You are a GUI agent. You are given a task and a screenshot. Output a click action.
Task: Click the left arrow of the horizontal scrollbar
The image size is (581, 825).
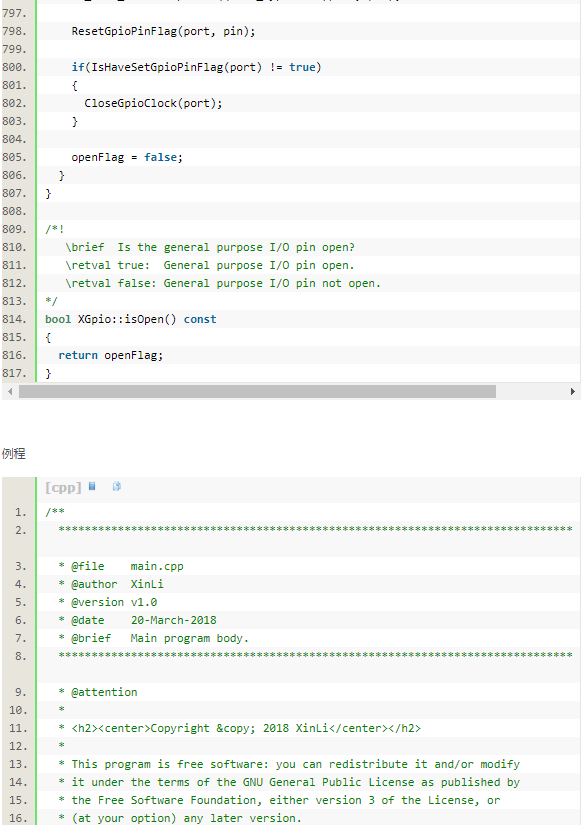pyautogui.click(x=10, y=391)
